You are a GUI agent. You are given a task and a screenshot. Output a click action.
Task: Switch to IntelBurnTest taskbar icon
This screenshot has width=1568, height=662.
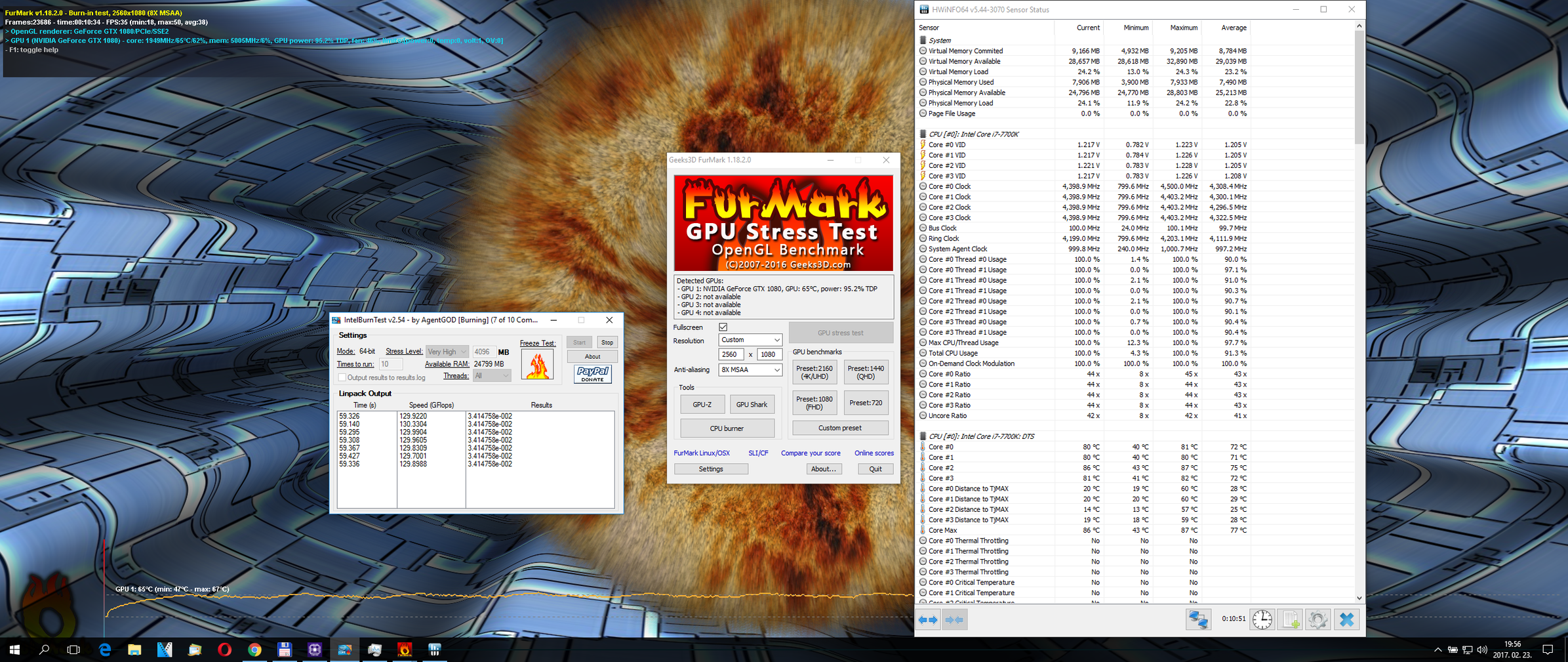click(345, 650)
